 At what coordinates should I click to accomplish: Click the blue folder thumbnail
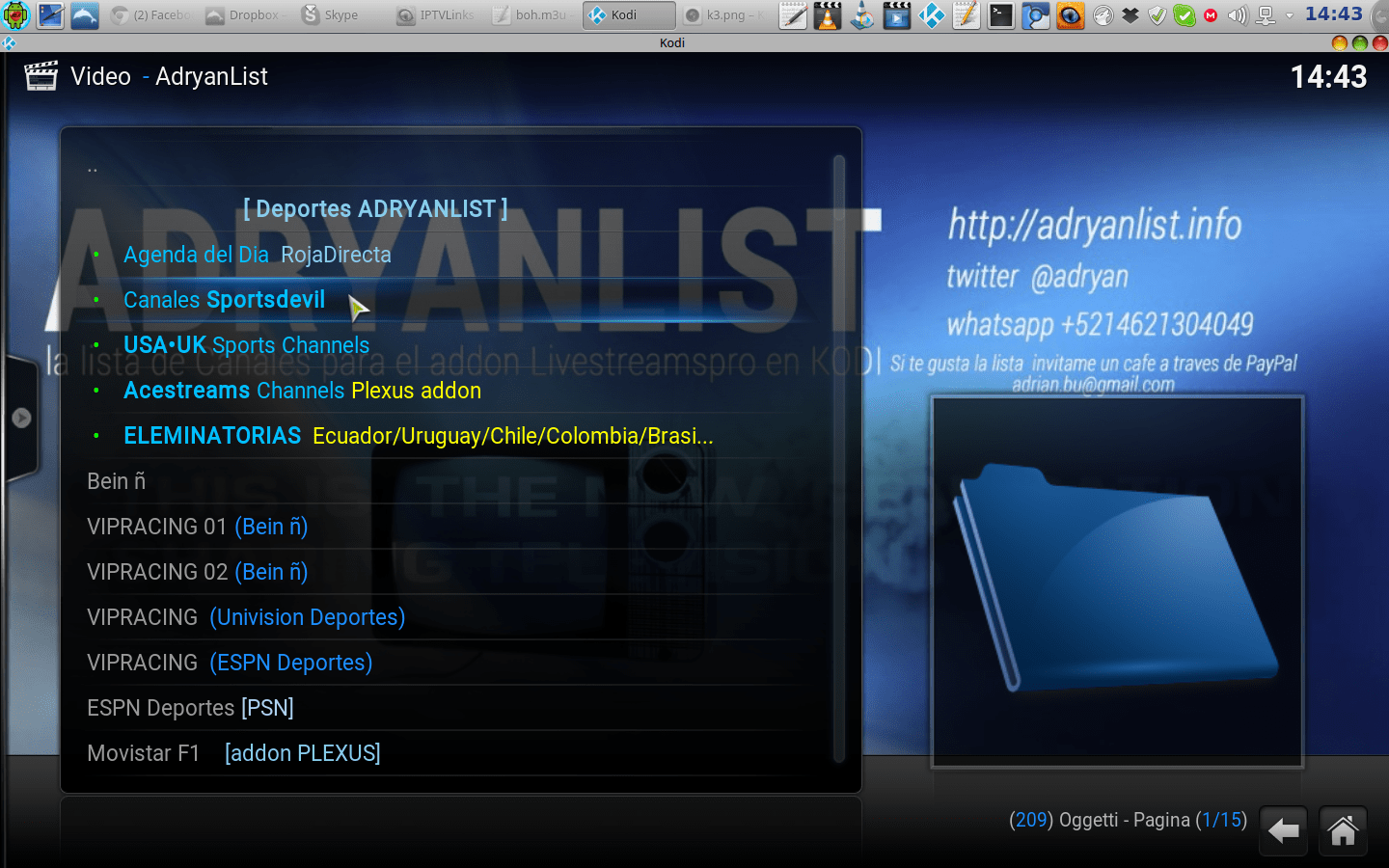[x=1117, y=582]
